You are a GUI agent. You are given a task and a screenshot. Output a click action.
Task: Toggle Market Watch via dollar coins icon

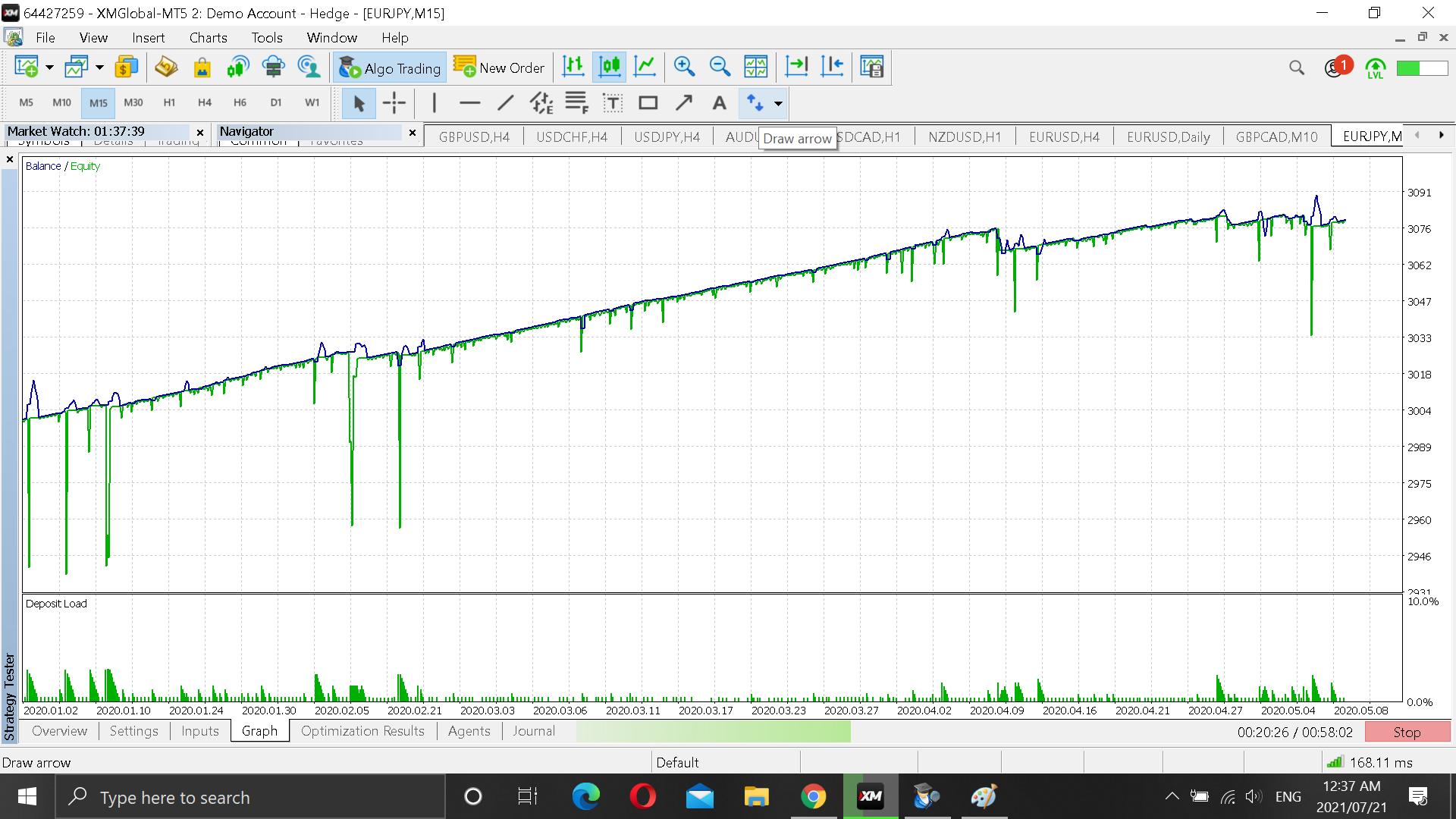click(x=127, y=67)
